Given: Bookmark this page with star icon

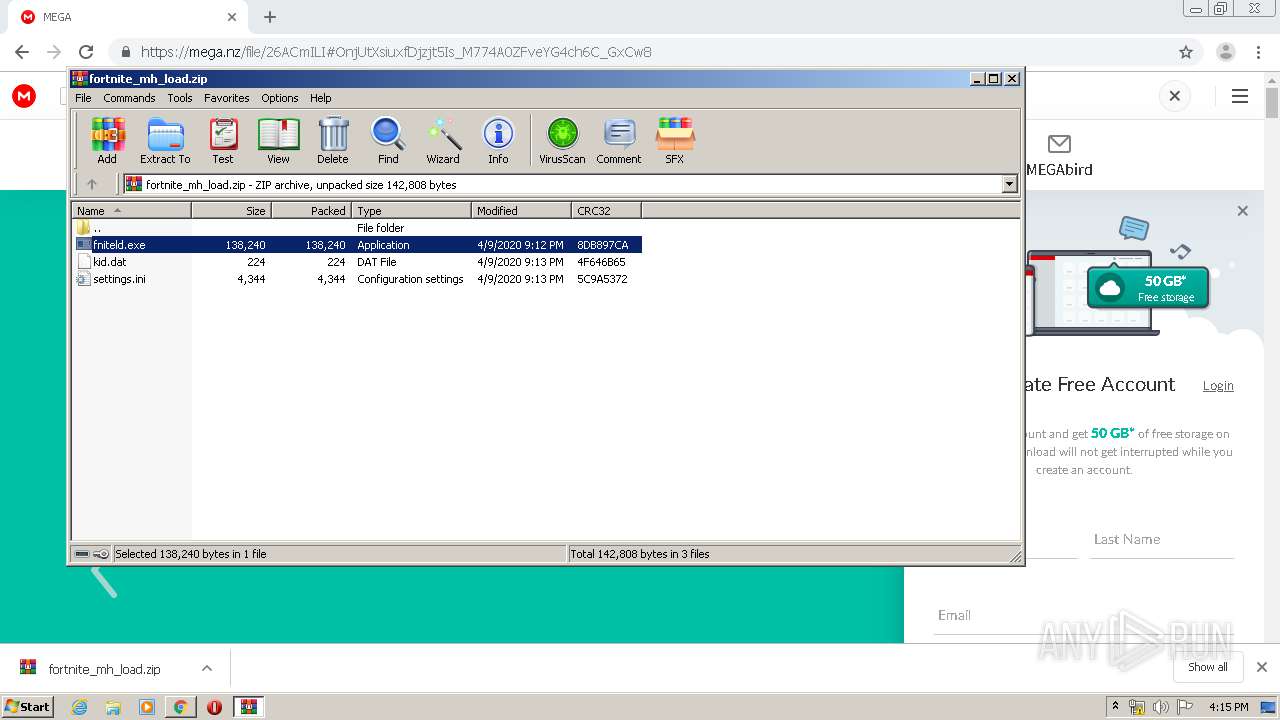Looking at the screenshot, I should (1186, 52).
